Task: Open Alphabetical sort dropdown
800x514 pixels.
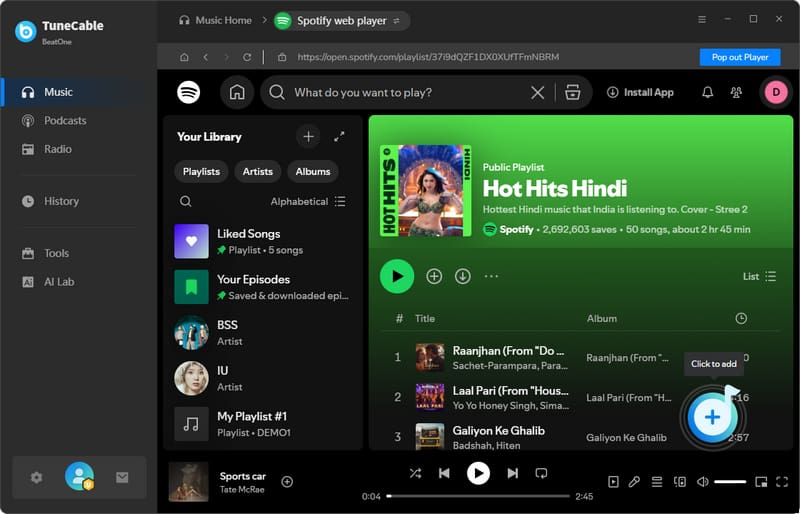Action: pos(308,202)
